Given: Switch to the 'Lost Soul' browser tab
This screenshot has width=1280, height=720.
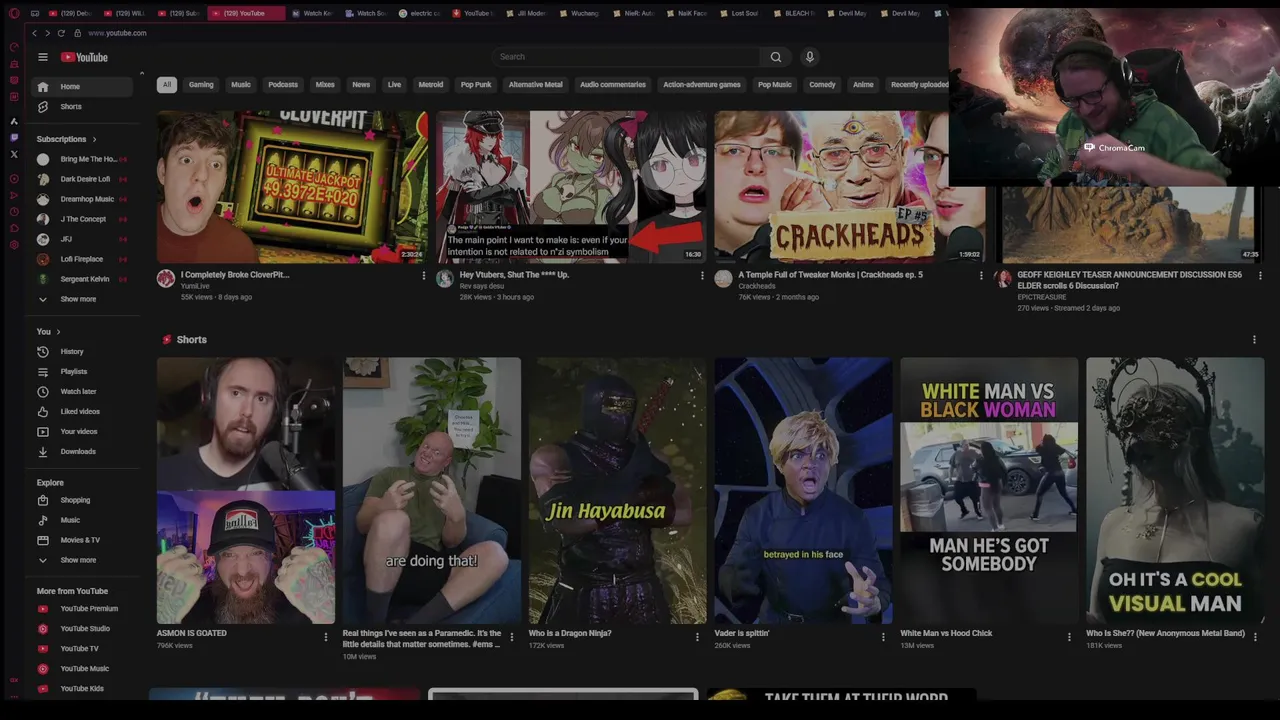Looking at the screenshot, I should tap(740, 13).
